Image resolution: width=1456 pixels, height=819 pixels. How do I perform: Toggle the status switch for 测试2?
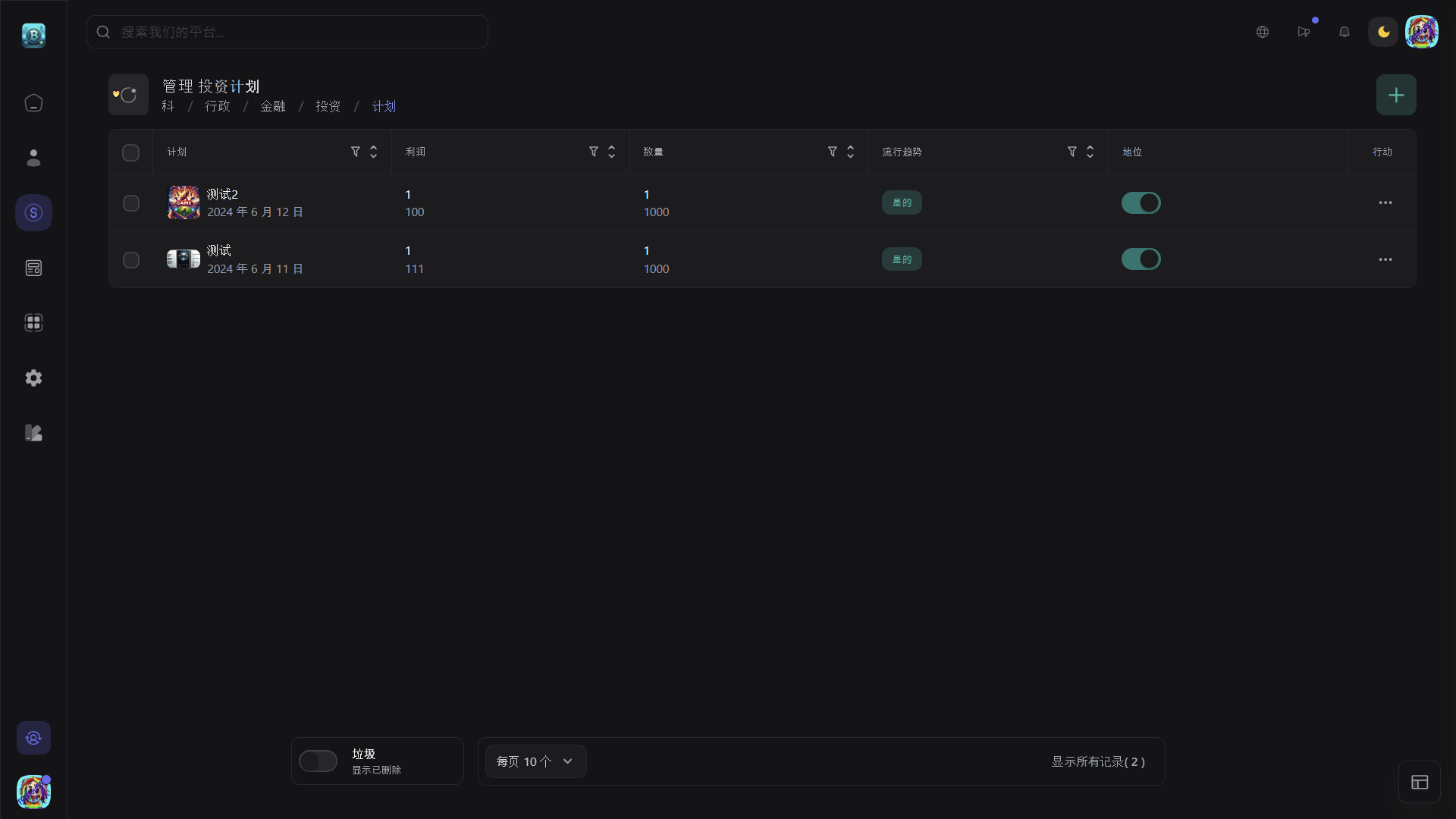click(x=1141, y=202)
